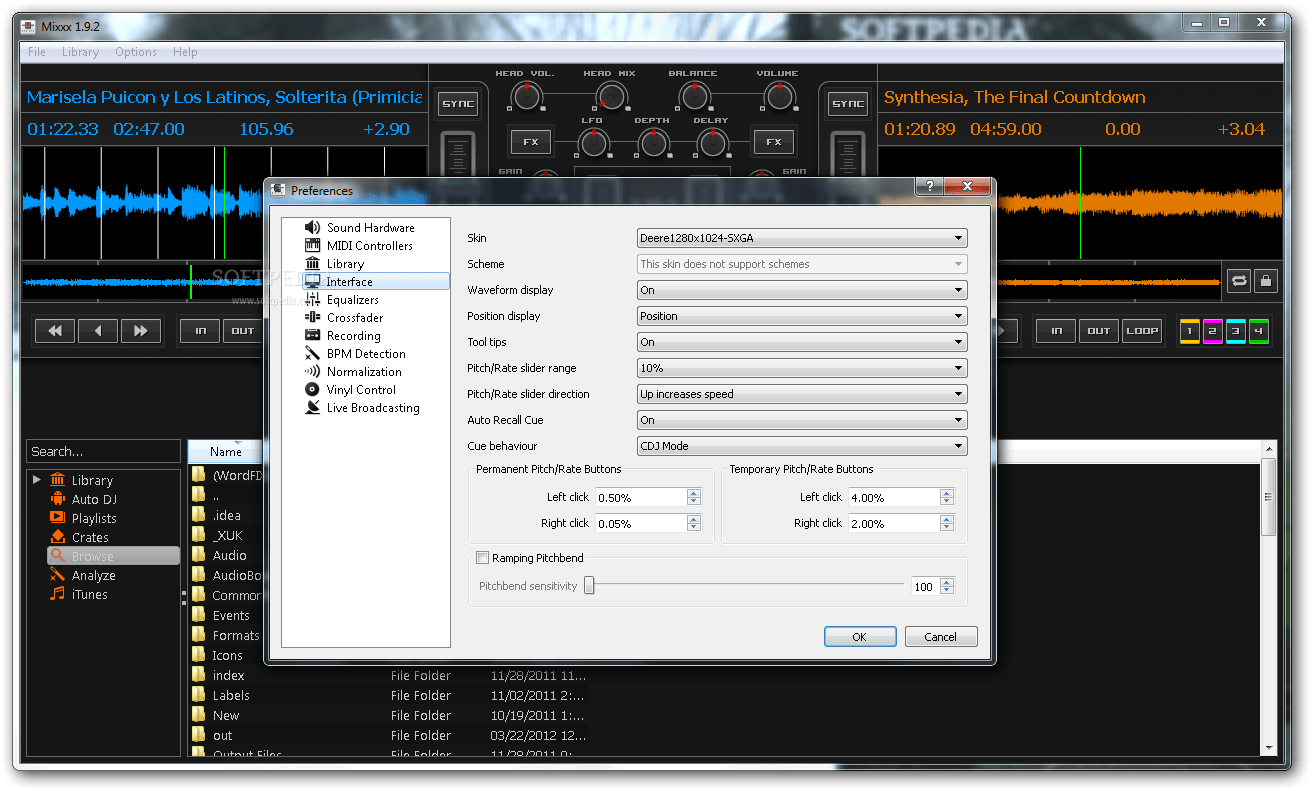Screen dimensions: 1312x791
Task: Open the Waveform display dropdown
Action: (x=802, y=290)
